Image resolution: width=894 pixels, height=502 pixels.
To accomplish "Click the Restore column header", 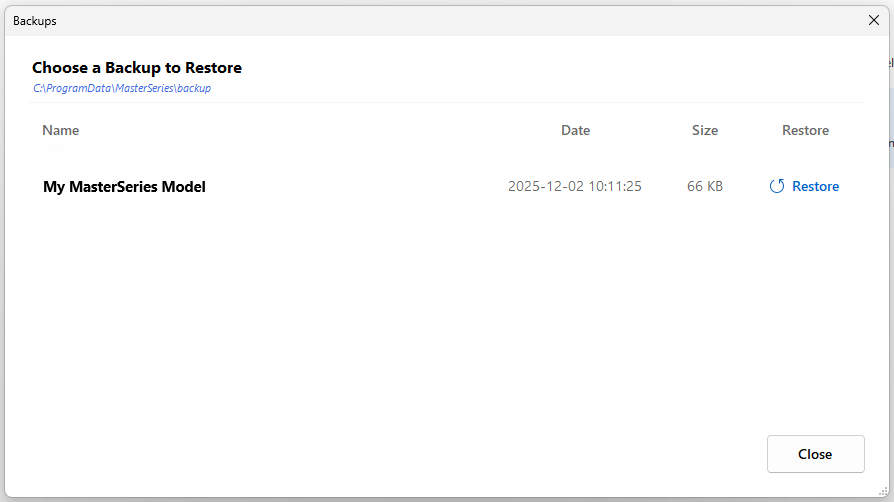I will click(805, 130).
